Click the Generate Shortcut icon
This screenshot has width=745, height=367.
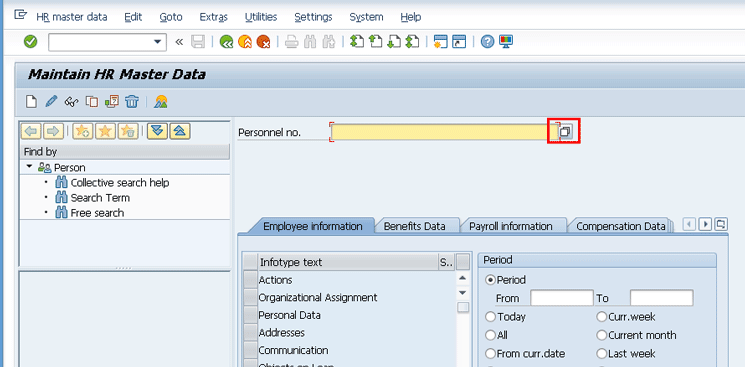tap(459, 42)
